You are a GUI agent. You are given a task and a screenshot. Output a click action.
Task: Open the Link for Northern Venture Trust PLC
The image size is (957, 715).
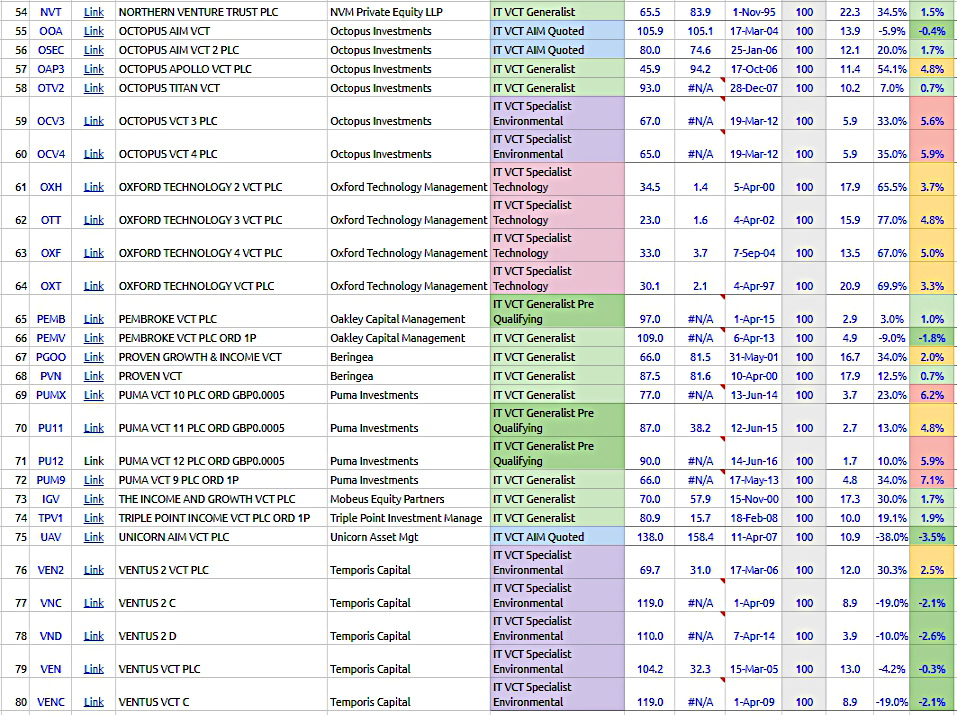93,12
